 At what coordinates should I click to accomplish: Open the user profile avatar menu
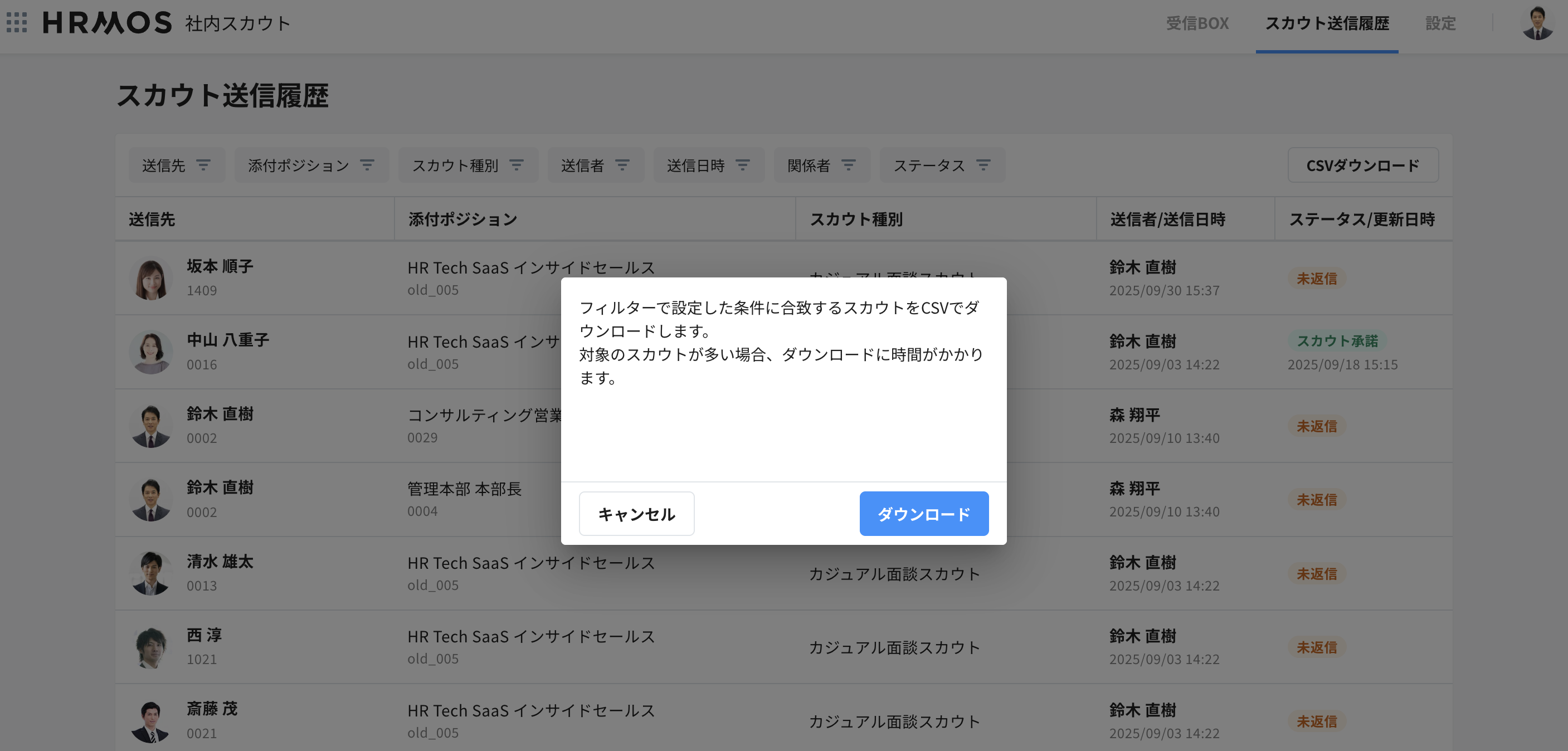pos(1537,23)
